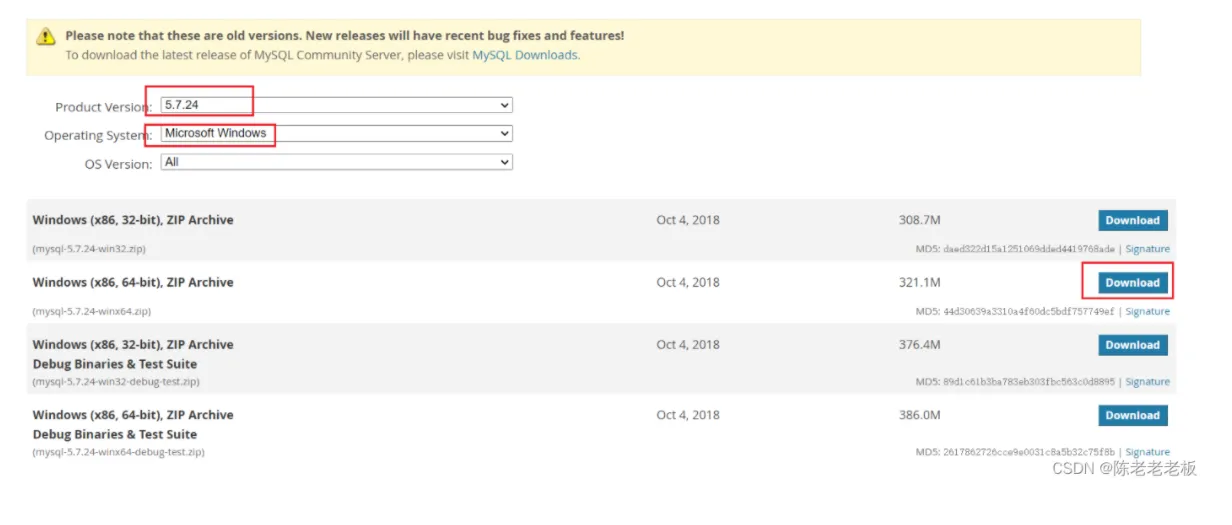Image resolution: width=1232 pixels, height=525 pixels.
Task: View Signature for win32 debug-test archive
Action: 1147,381
